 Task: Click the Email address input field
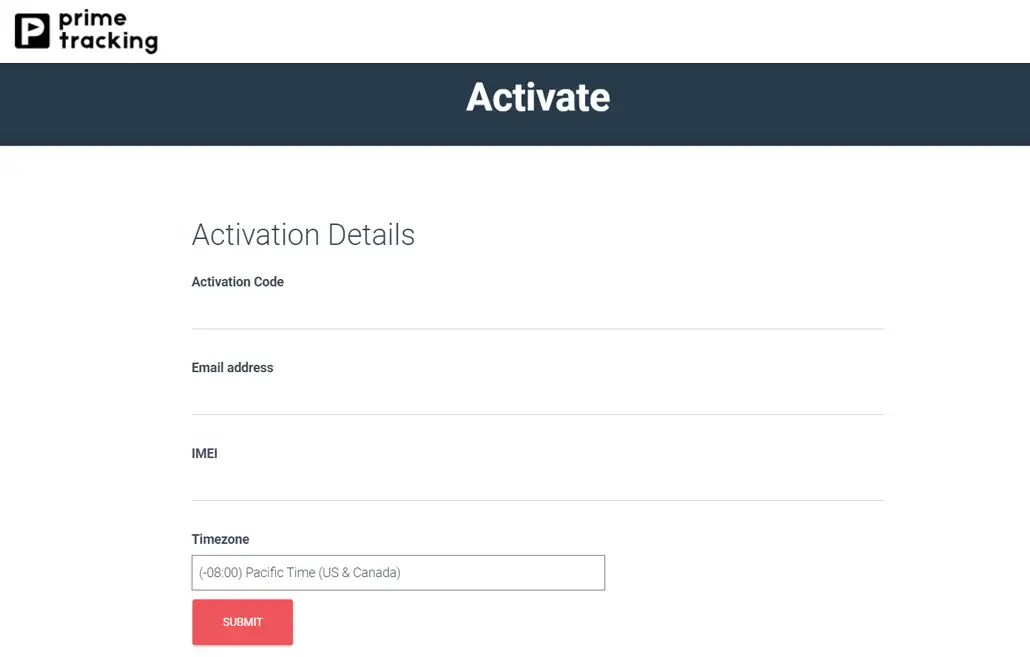537,400
